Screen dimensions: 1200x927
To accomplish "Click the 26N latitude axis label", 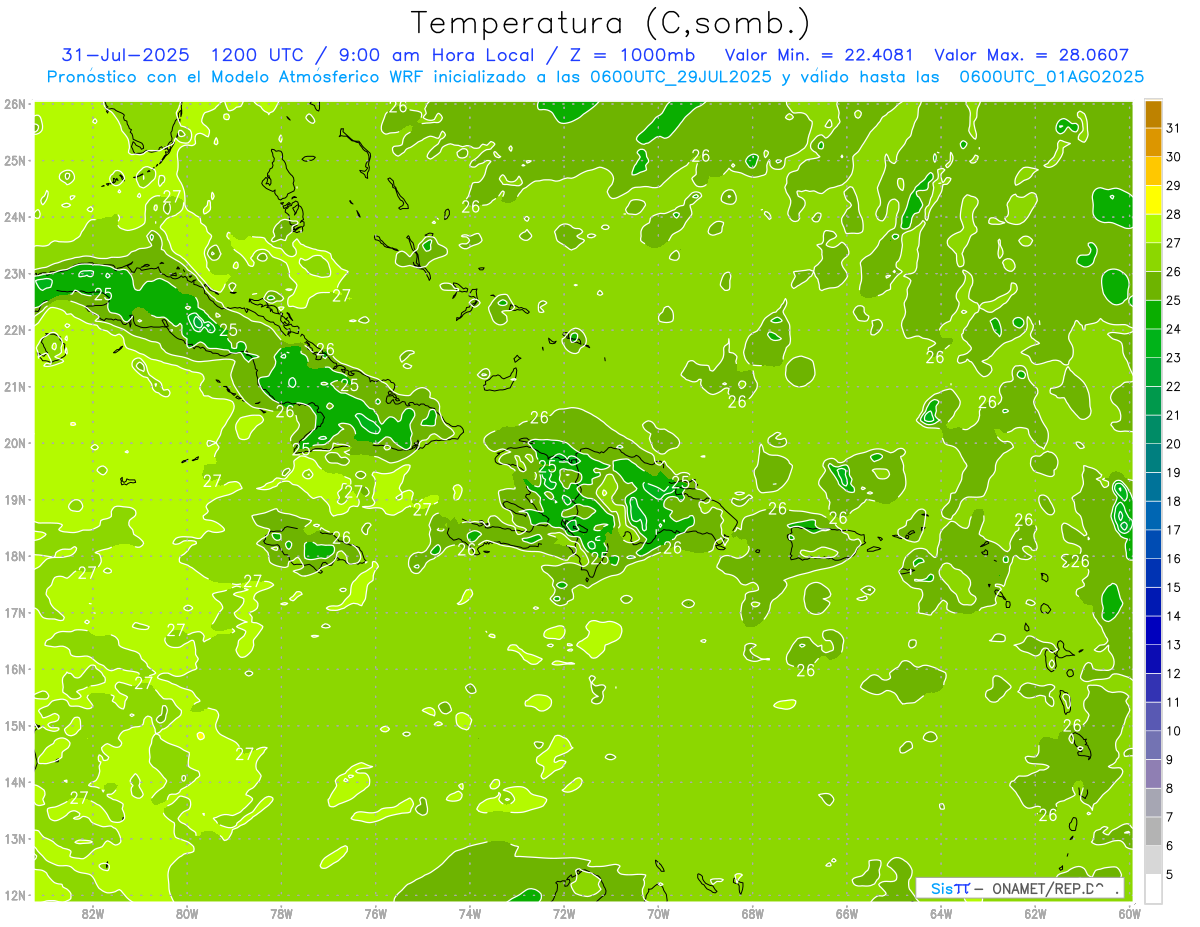I will point(14,104).
